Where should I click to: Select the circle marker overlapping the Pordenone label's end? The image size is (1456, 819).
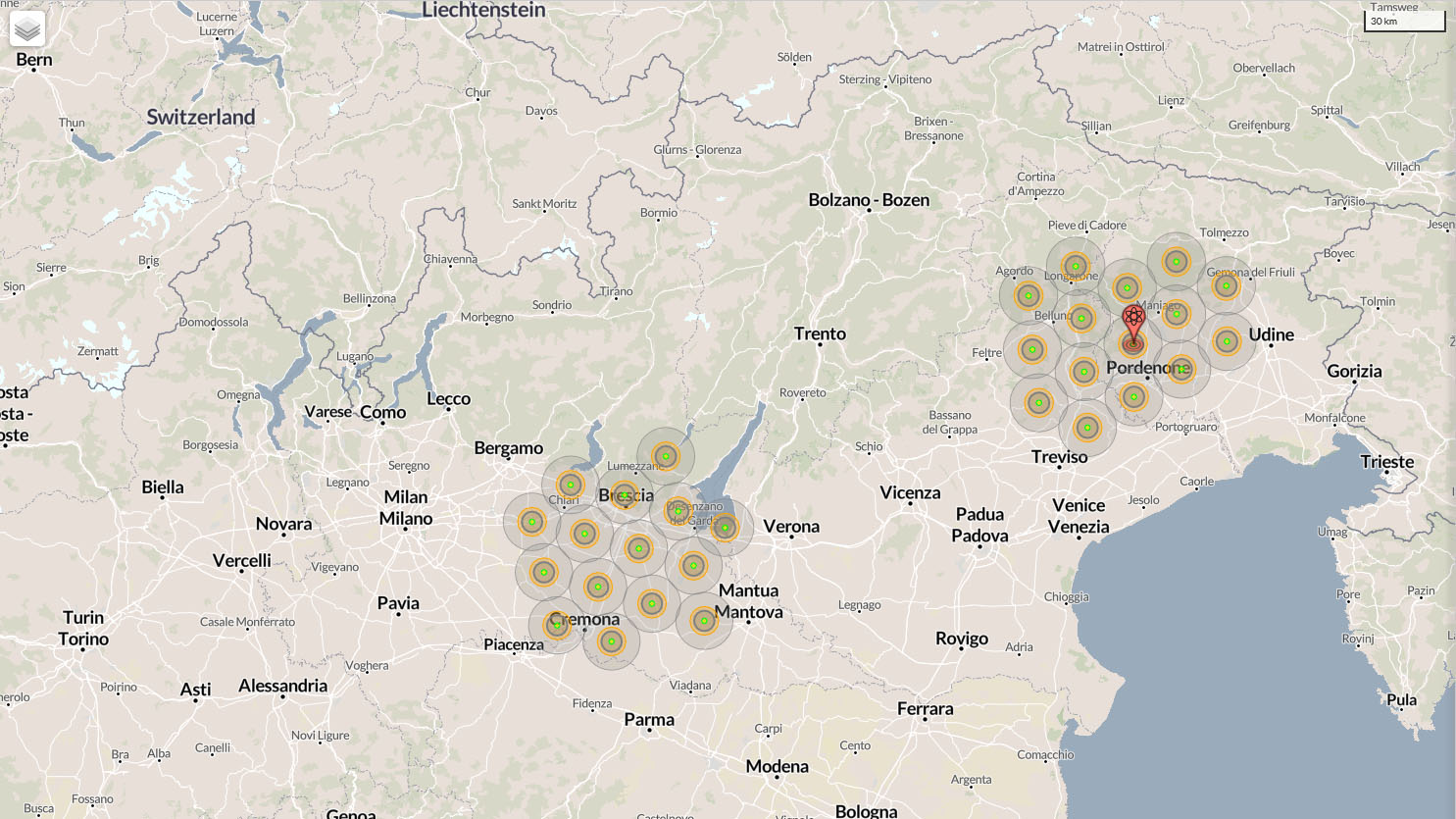point(1181,369)
